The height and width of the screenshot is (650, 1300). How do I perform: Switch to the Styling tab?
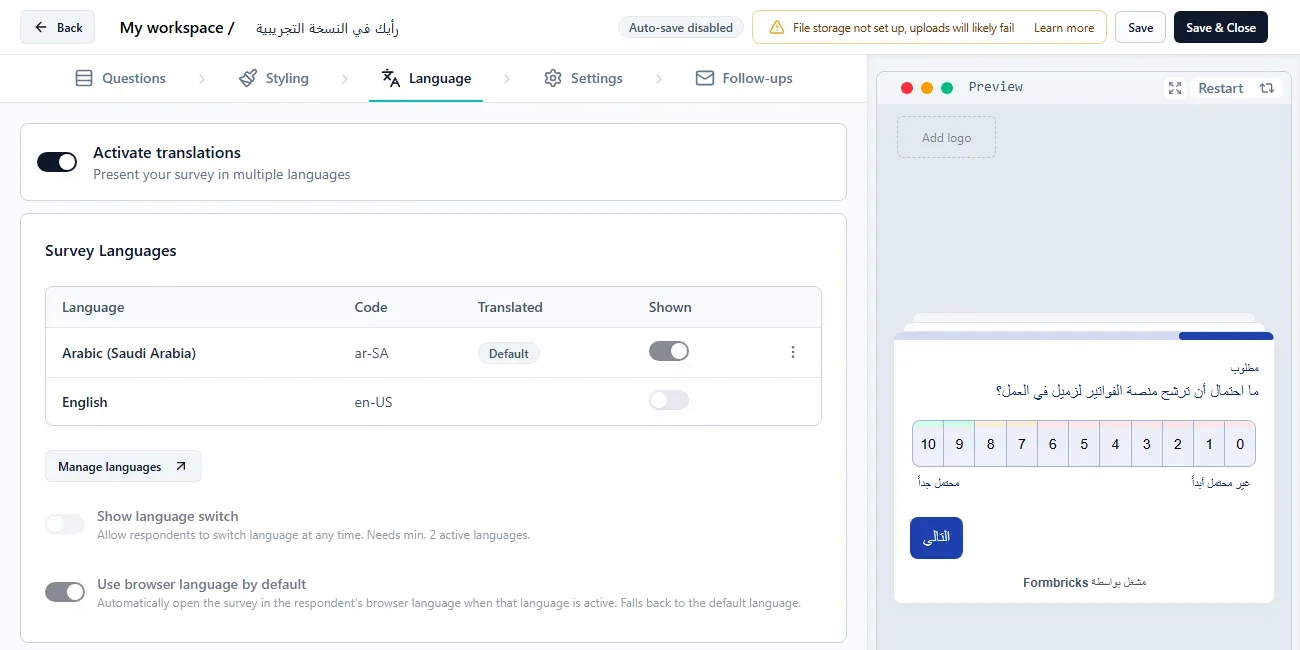point(274,78)
